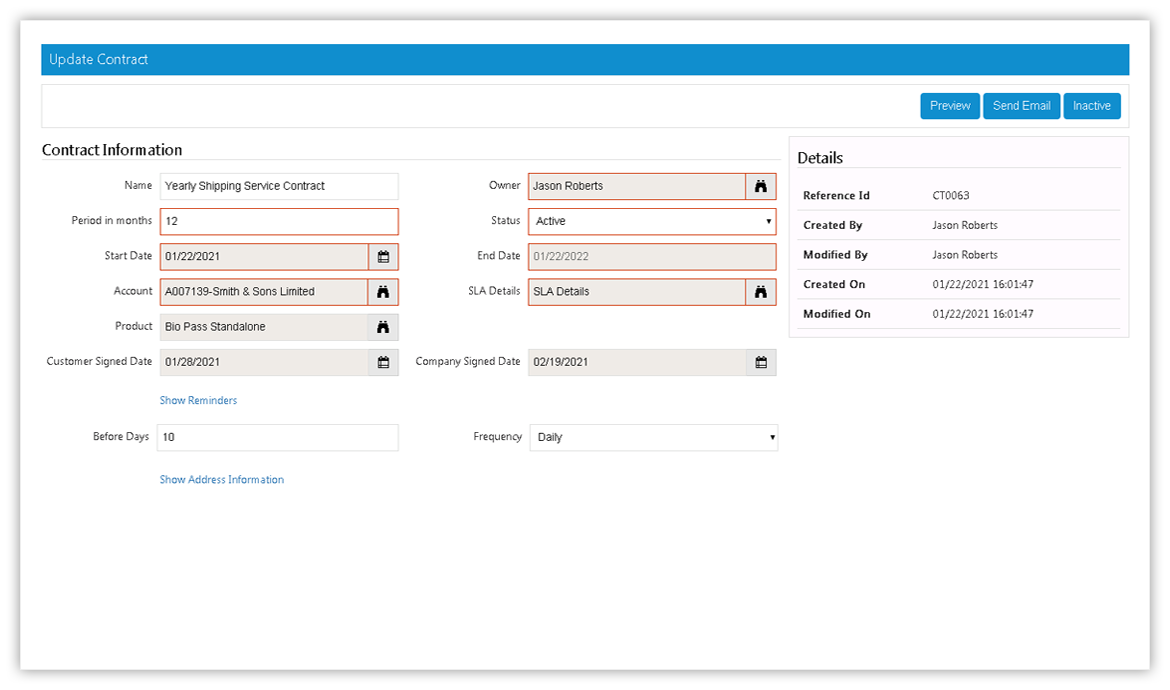
Task: Mark the contract as Inactive
Action: tap(1091, 106)
